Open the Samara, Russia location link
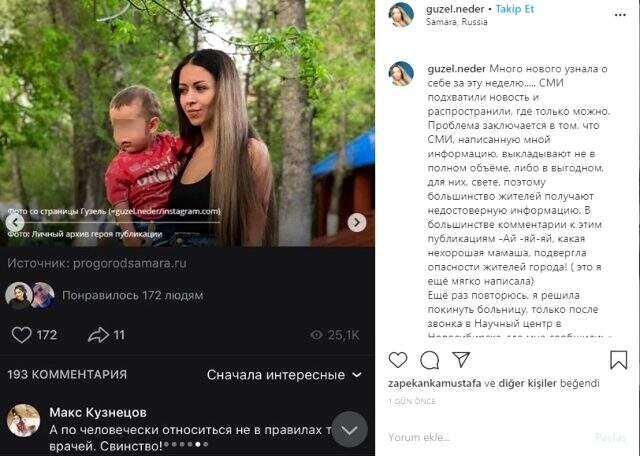 click(x=456, y=22)
